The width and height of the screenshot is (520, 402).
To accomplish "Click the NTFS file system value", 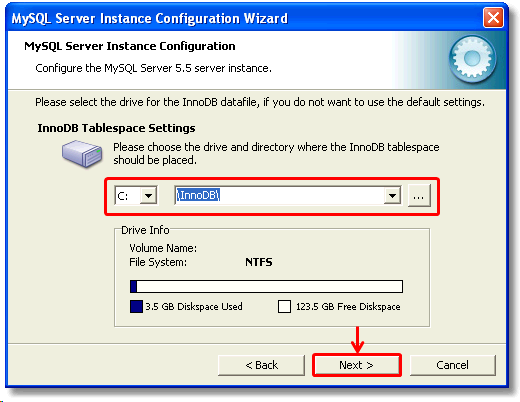I will 259,262.
